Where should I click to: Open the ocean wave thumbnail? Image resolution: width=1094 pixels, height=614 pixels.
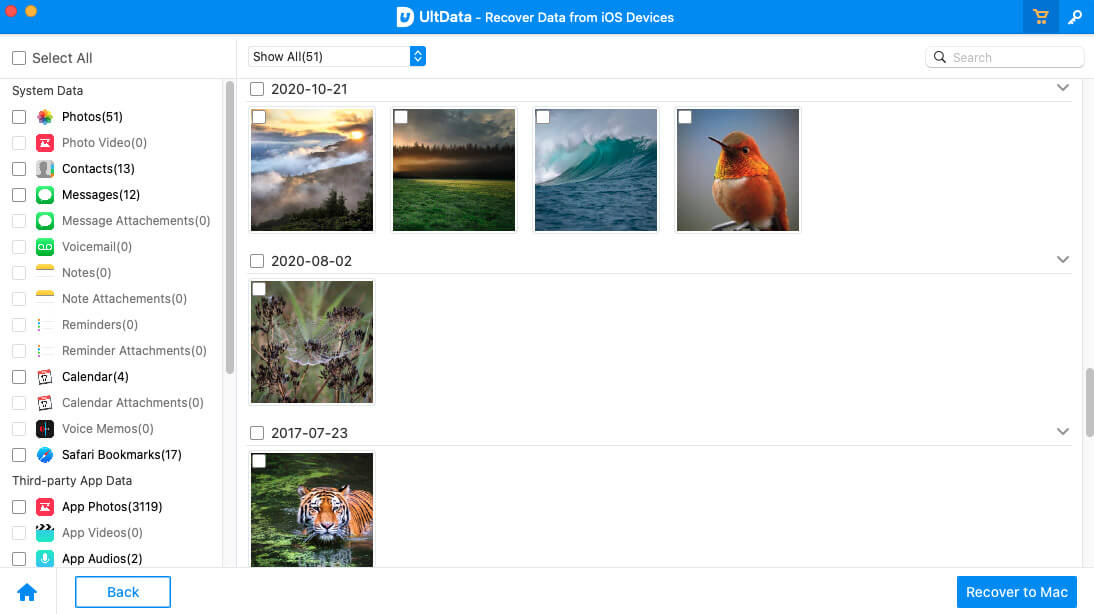click(596, 170)
